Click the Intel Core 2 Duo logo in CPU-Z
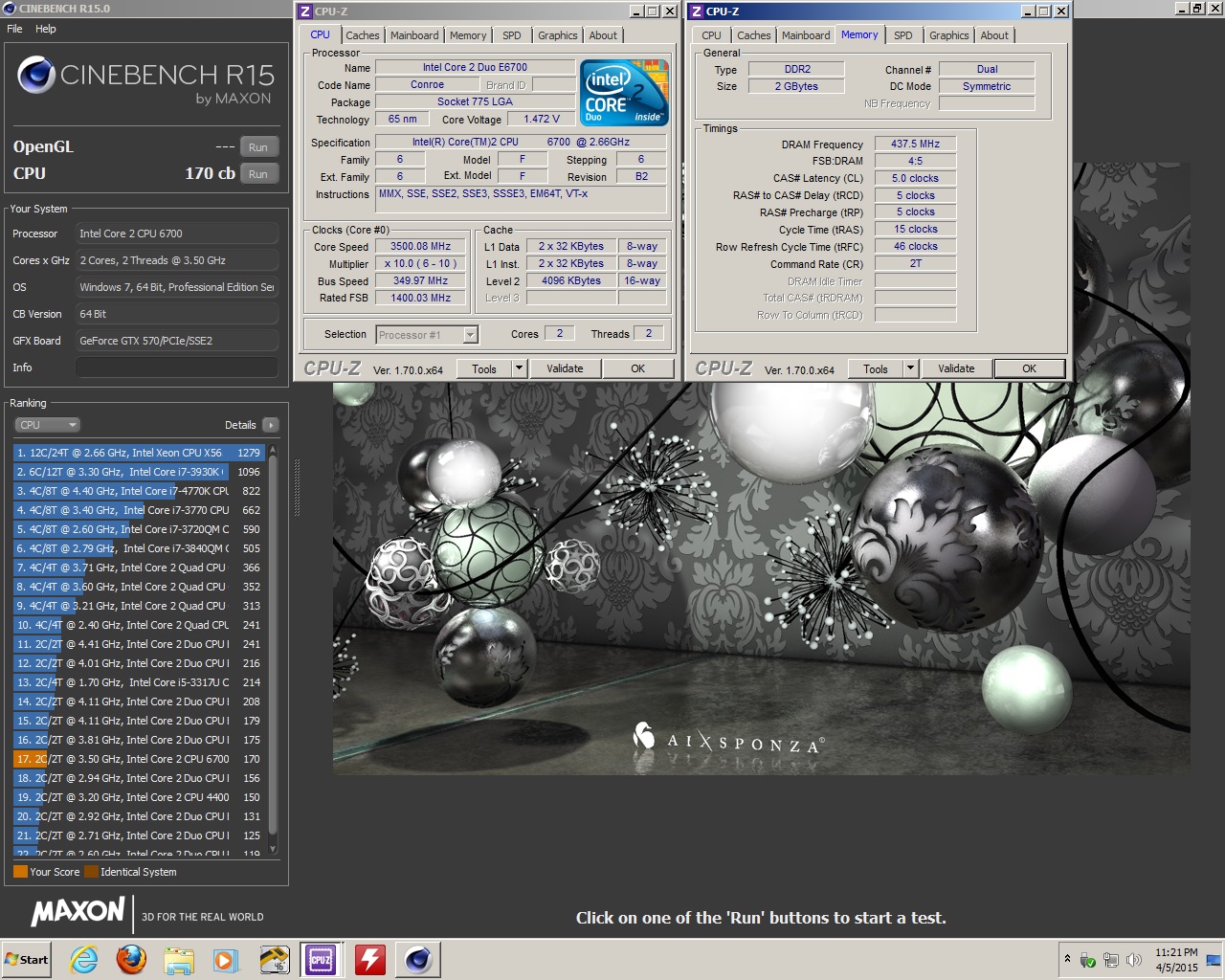This screenshot has width=1225, height=980. point(625,93)
